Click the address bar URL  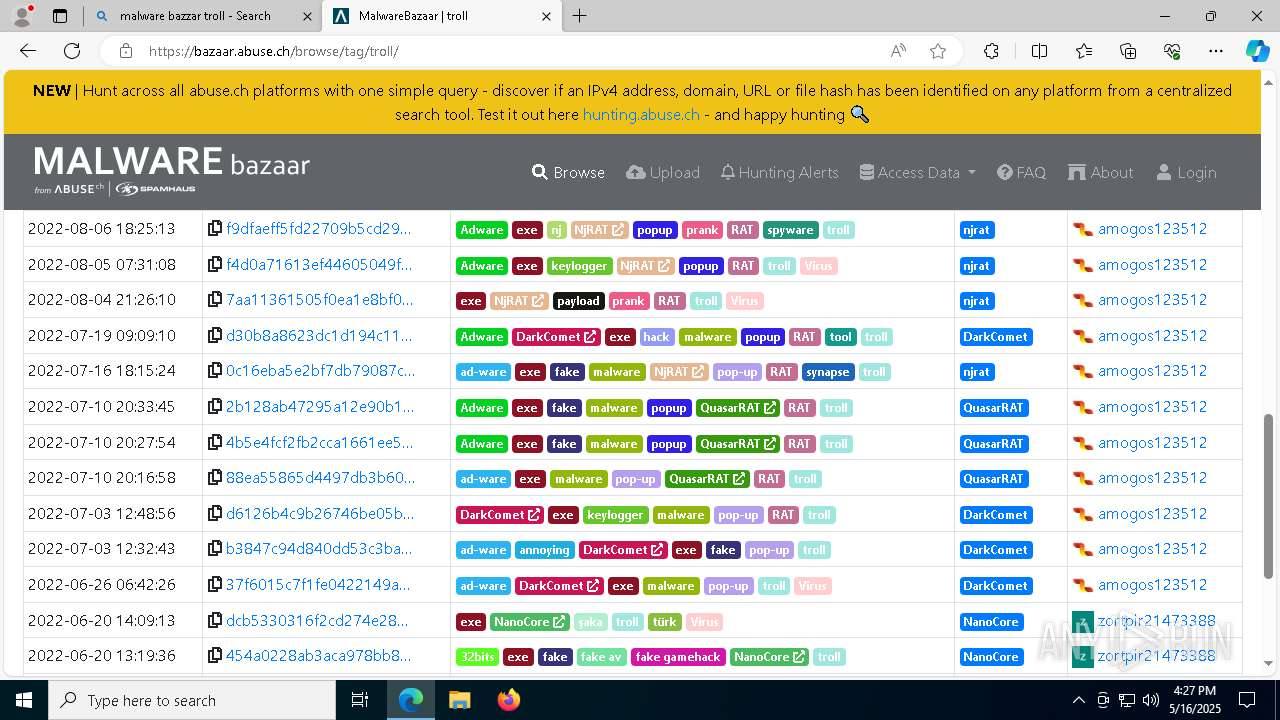pos(274,51)
